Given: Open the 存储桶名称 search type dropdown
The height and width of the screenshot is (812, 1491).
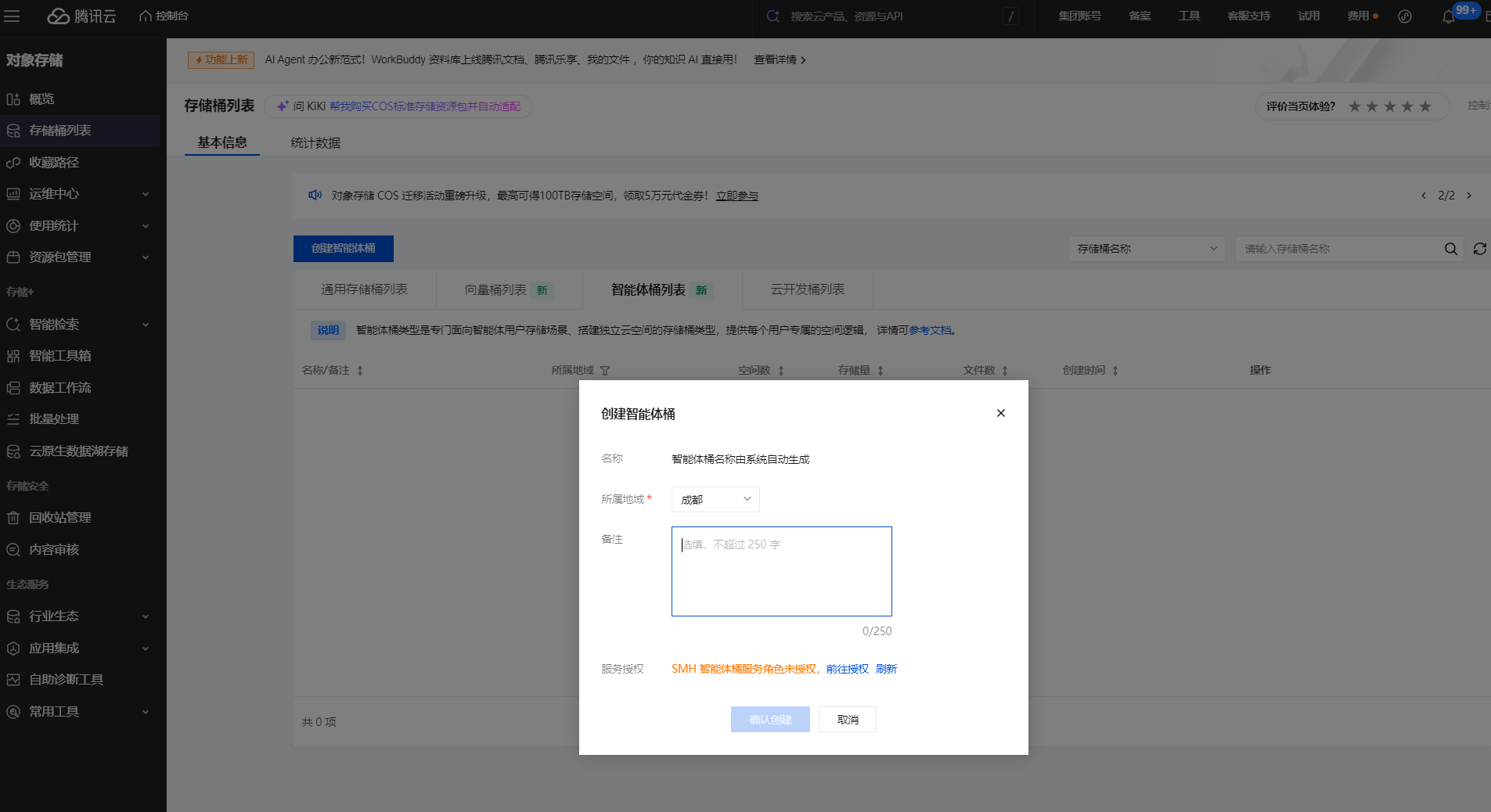Looking at the screenshot, I should tap(1147, 249).
